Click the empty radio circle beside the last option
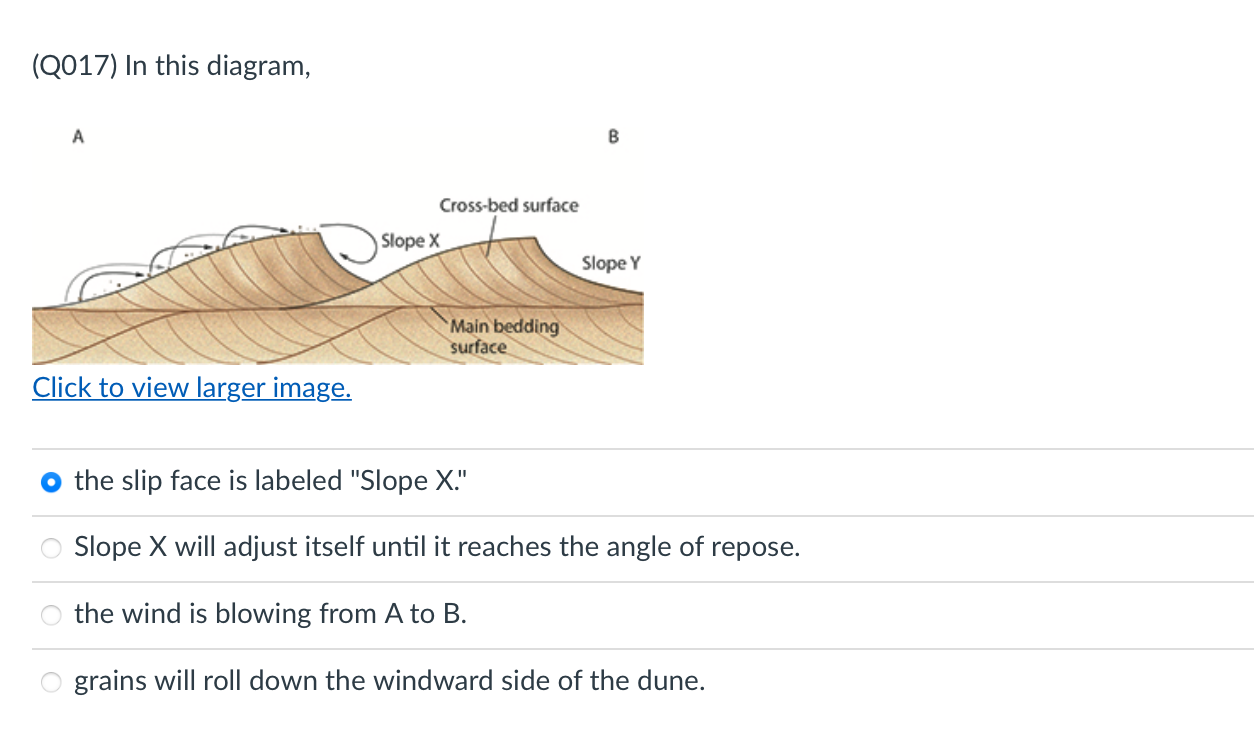1254x744 pixels. (51, 682)
